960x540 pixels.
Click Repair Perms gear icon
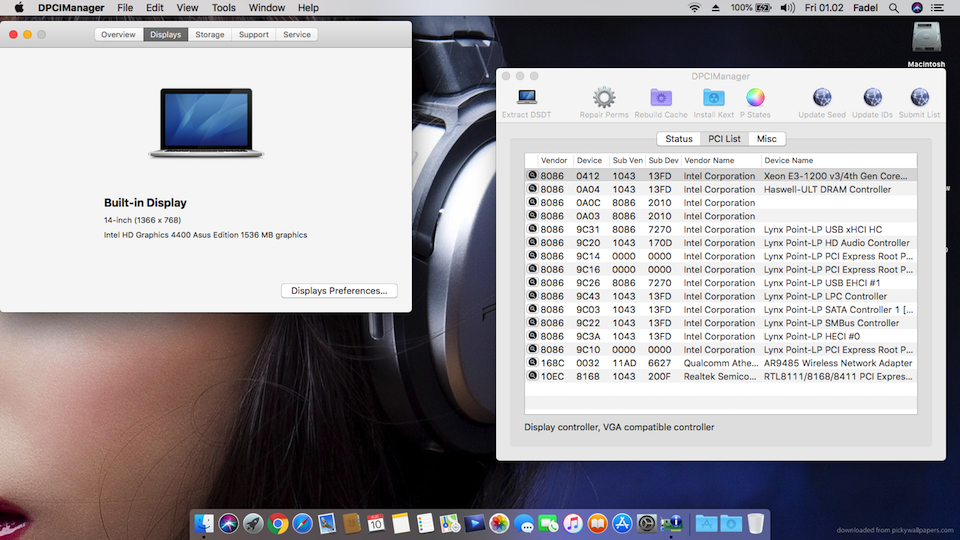tap(604, 97)
